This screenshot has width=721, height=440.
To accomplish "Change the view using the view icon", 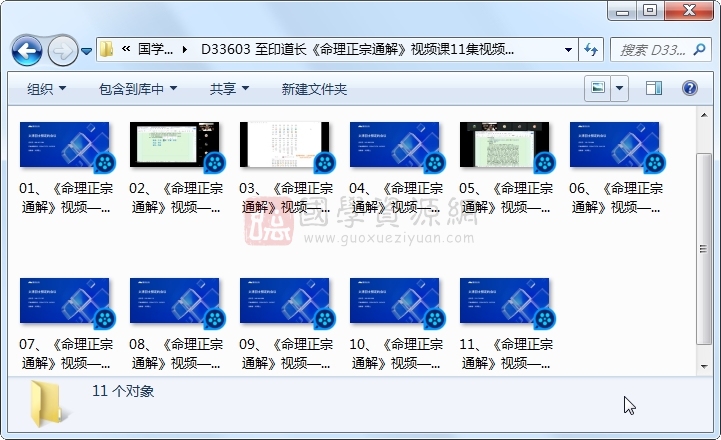I will 597,87.
